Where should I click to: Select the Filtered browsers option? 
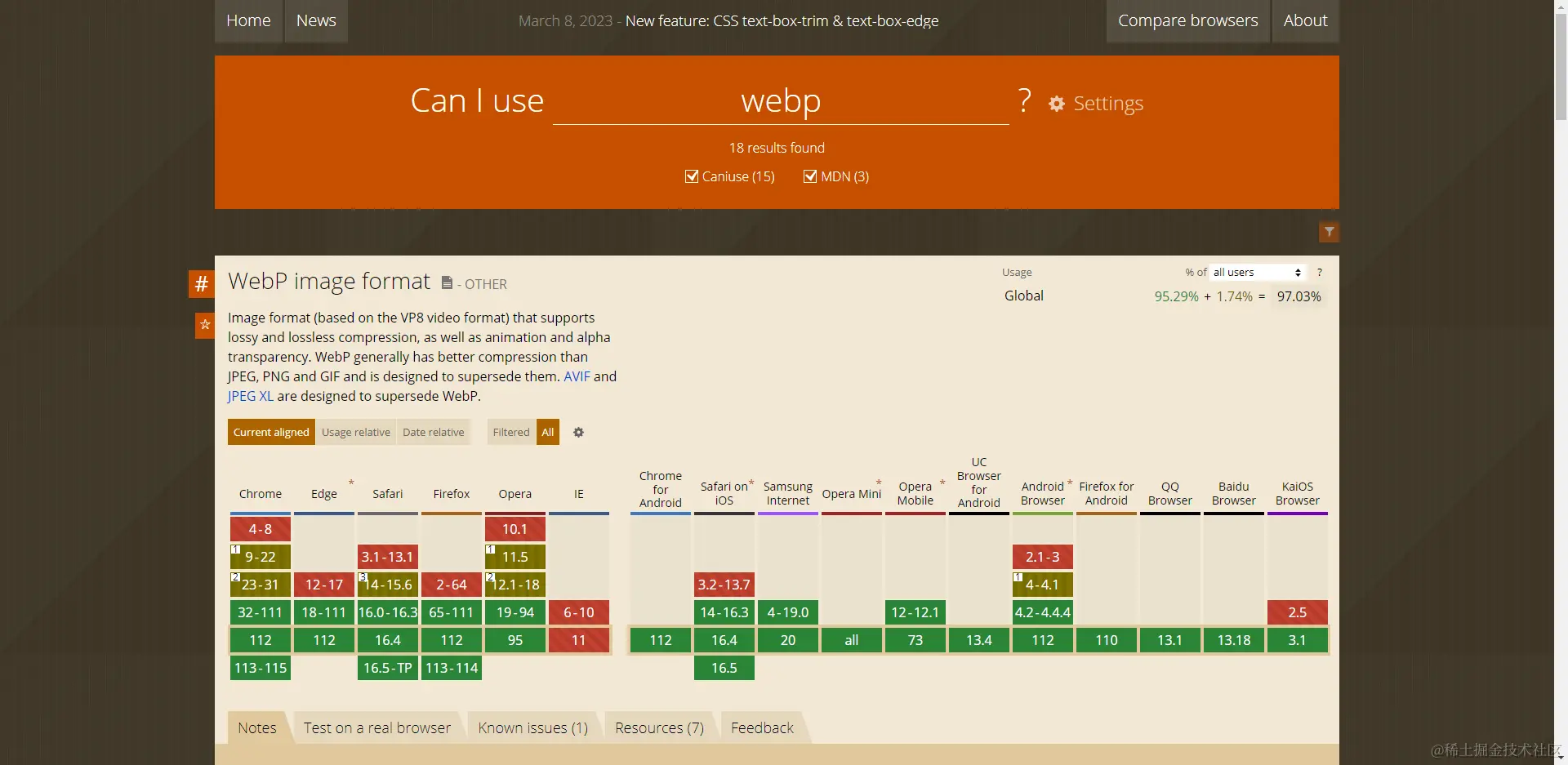[x=511, y=432]
